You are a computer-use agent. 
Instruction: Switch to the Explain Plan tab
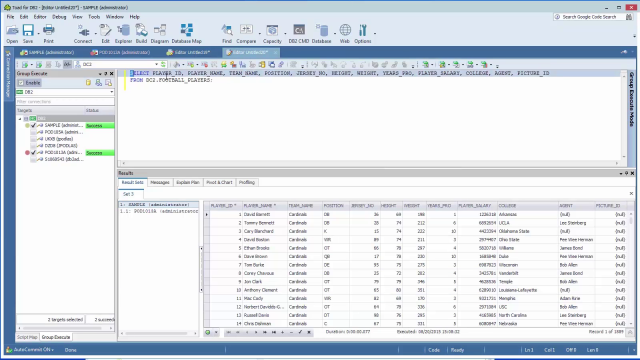[x=188, y=182]
